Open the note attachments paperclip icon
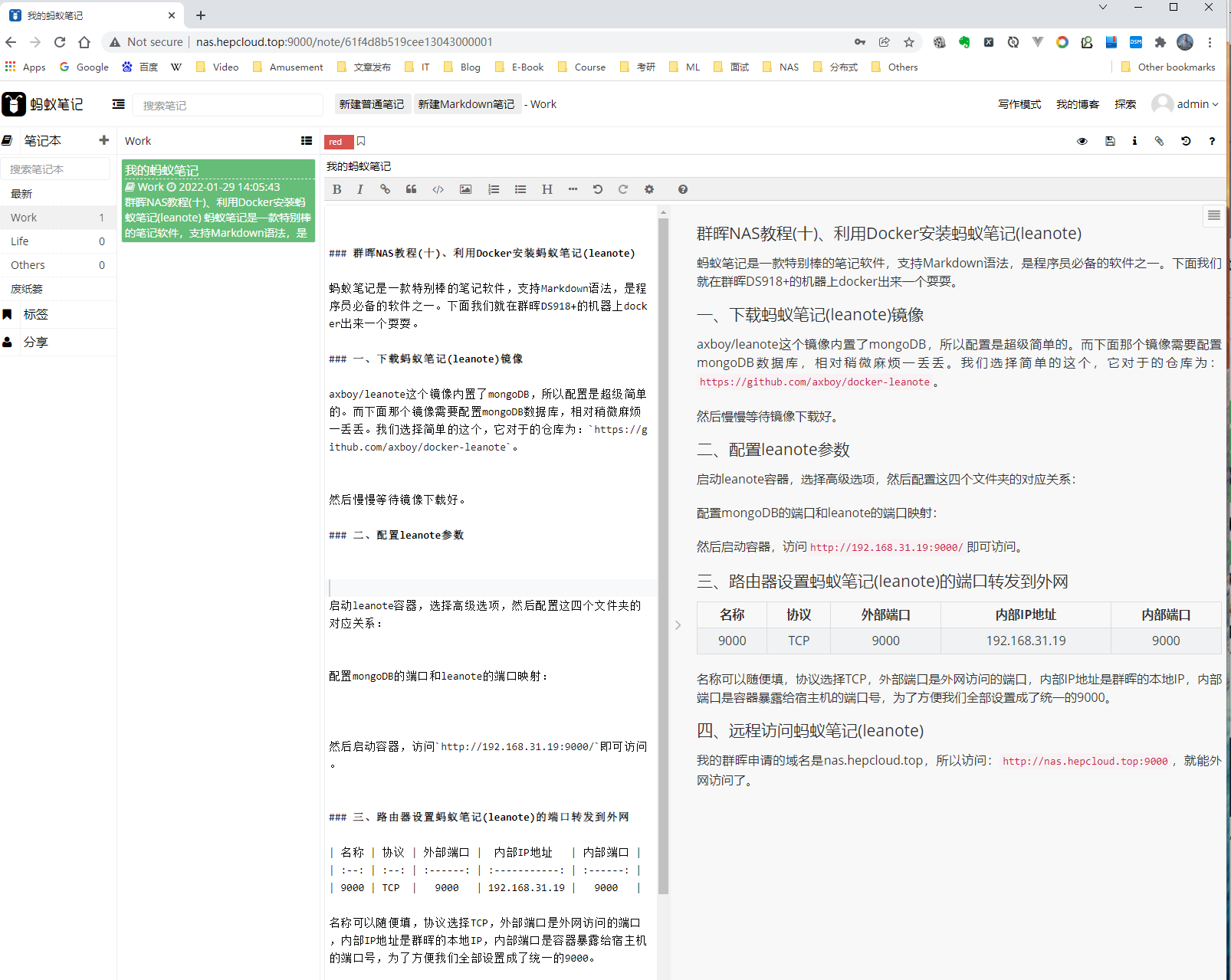The width and height of the screenshot is (1231, 980). point(1159,141)
